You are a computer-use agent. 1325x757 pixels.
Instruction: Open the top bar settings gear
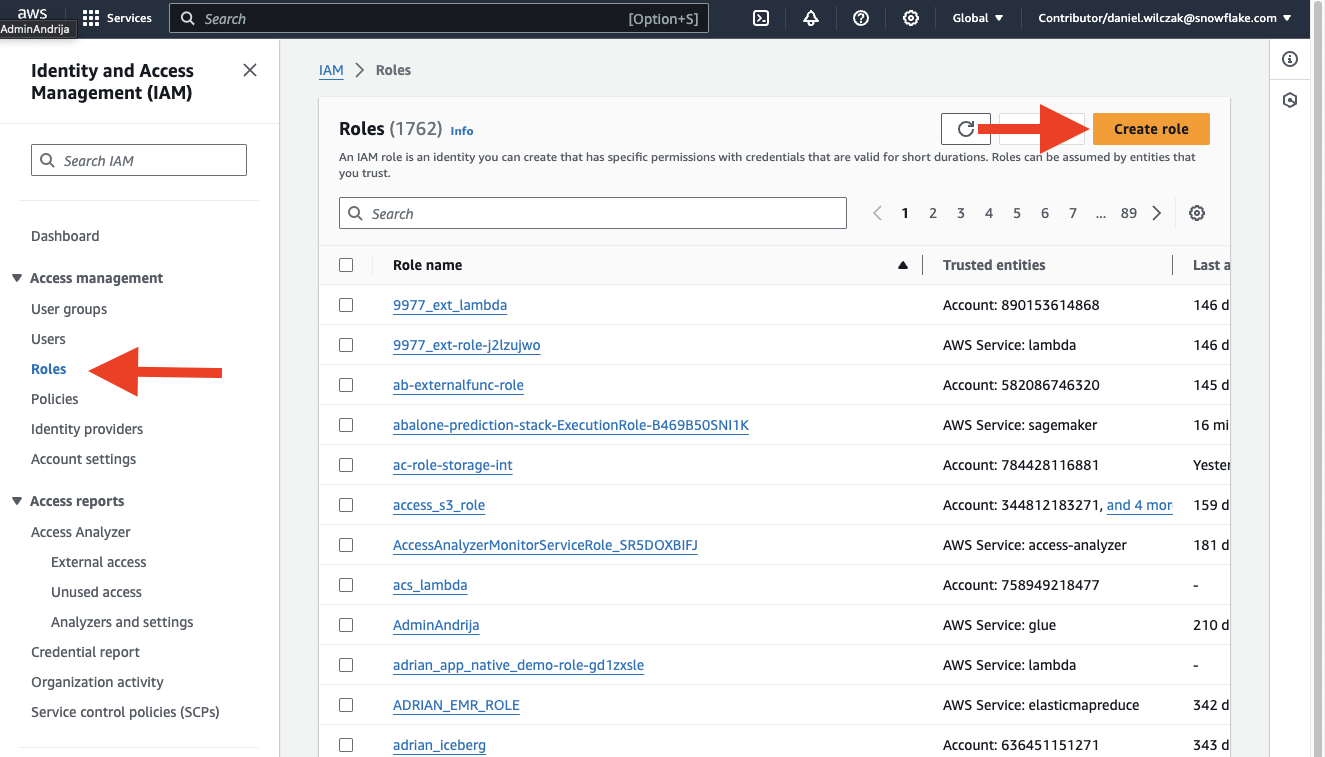pos(911,18)
